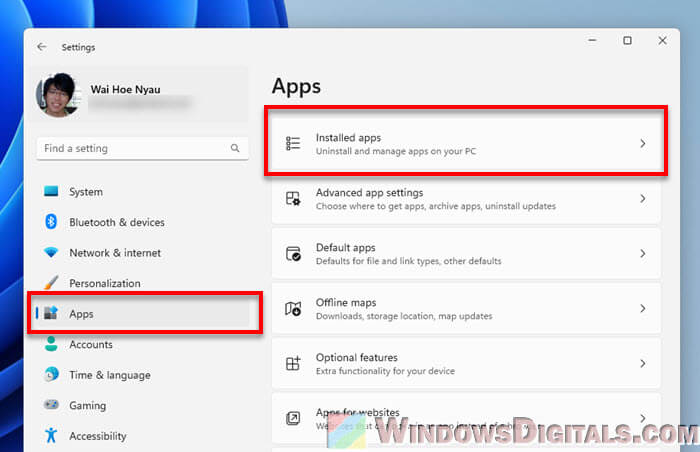
Task: Click the search magnifier icon
Action: pos(235,148)
